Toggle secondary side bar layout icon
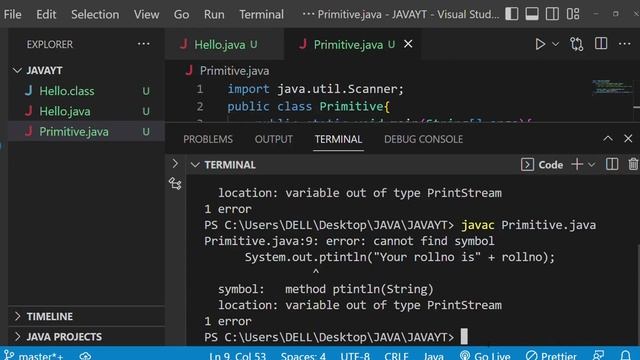 552,14
